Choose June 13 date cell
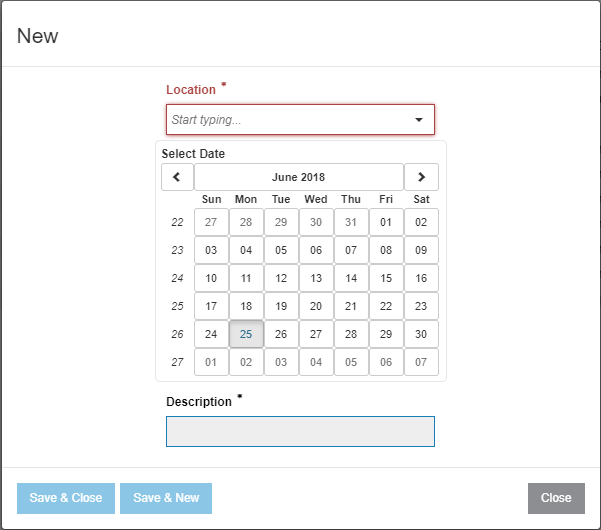The image size is (601, 530). click(316, 278)
